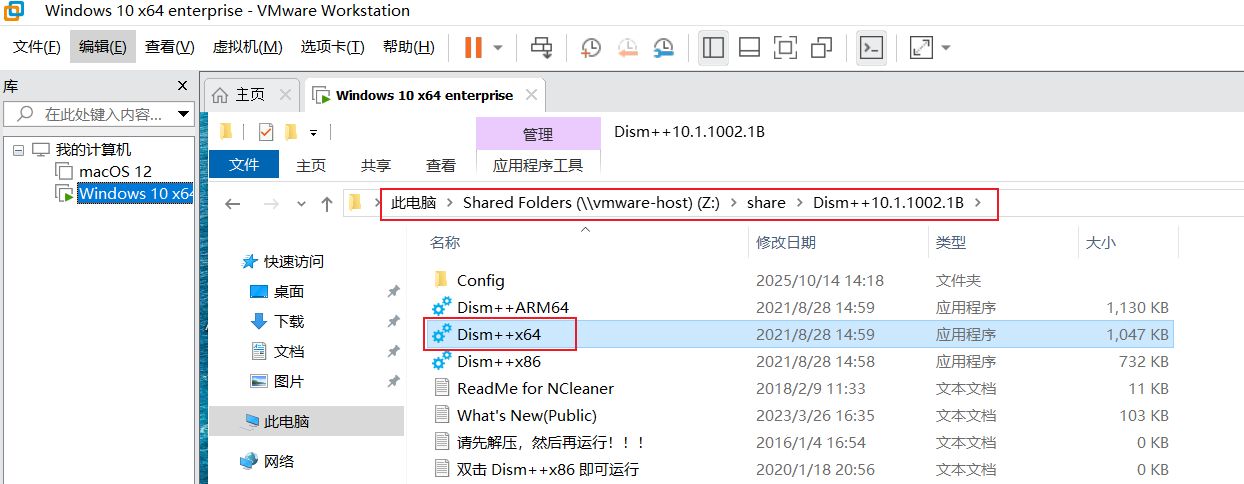
Task: Select macOS 12 in the library tree
Action: [x=115, y=171]
